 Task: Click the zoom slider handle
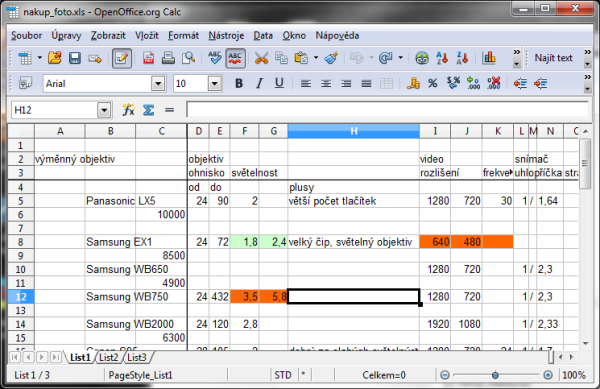click(495, 375)
